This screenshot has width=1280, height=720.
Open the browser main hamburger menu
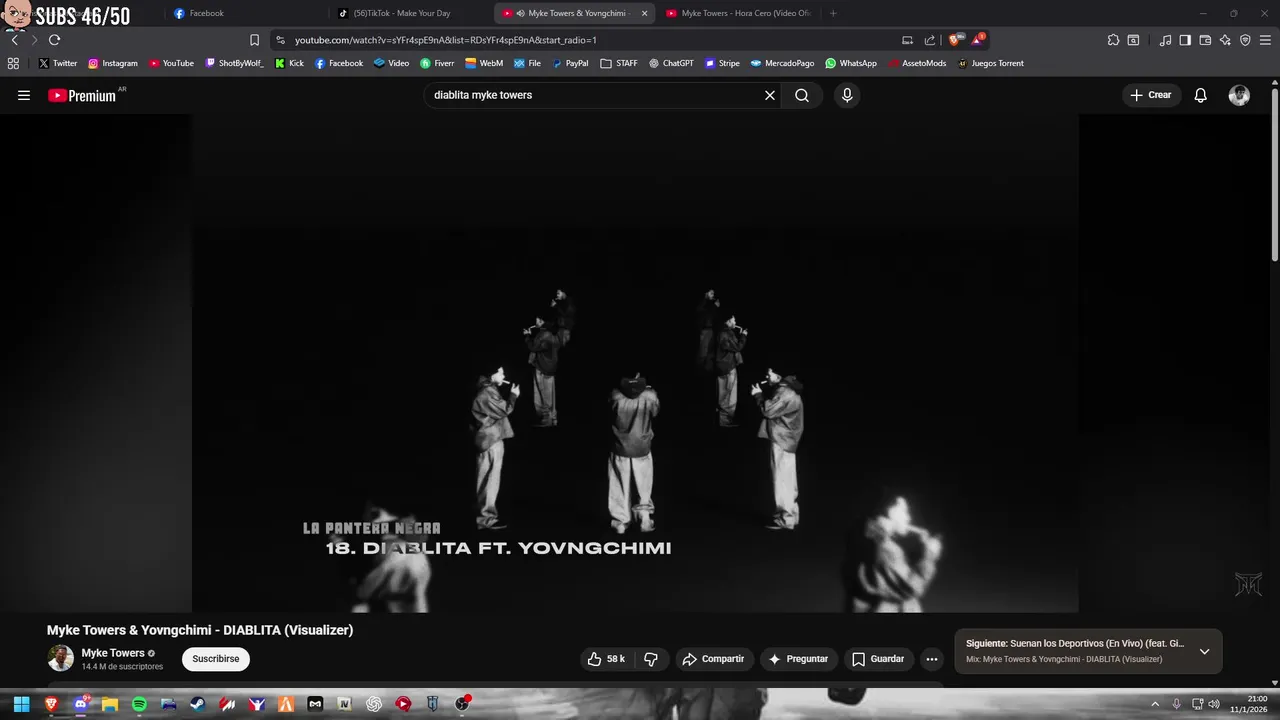[1266, 40]
